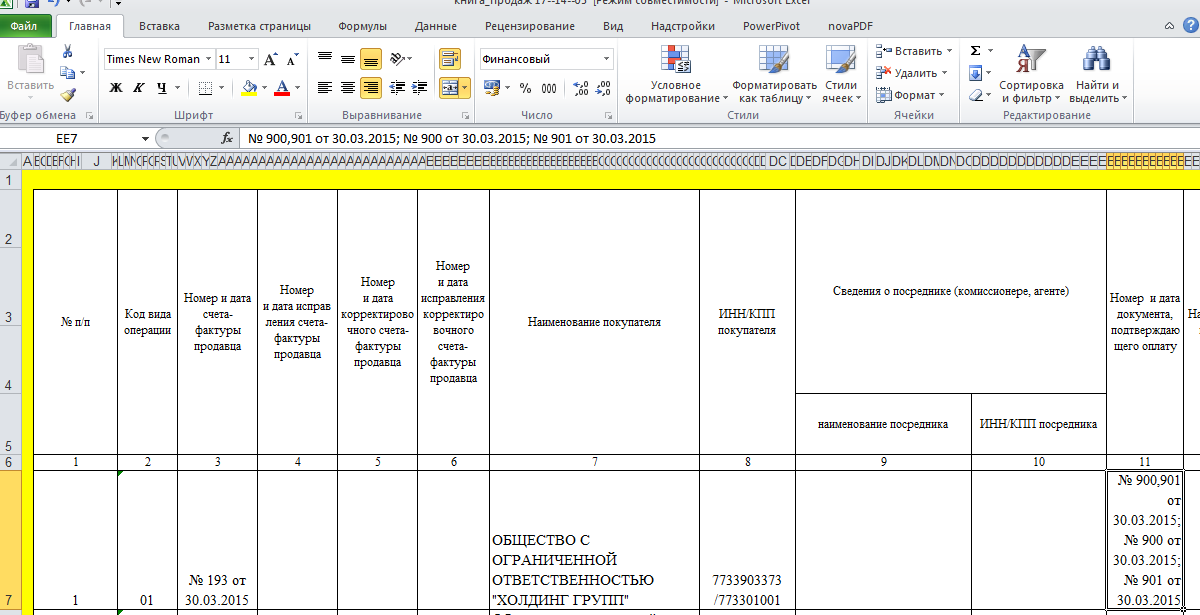Expand the Times New Roman font dropdown
1200x615 pixels.
pyautogui.click(x=208, y=59)
